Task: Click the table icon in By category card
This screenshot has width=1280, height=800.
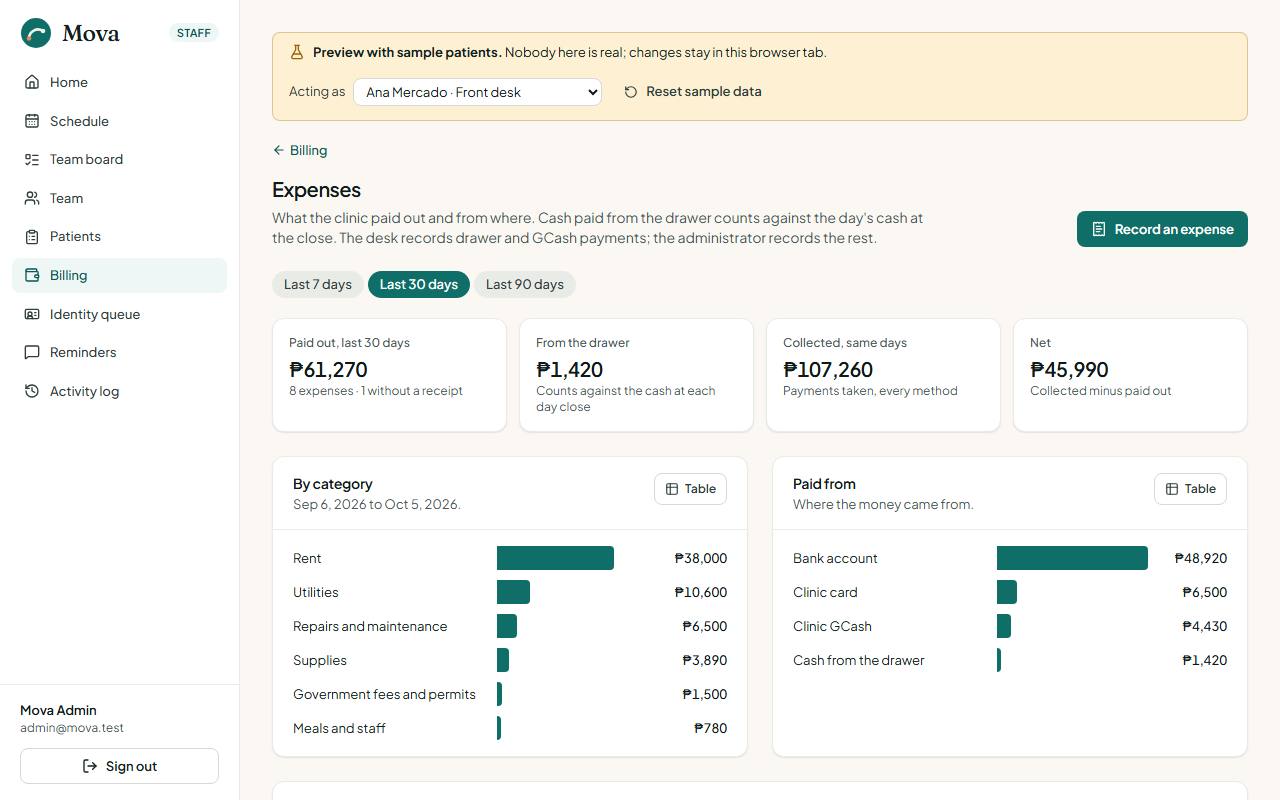Action: pos(672,489)
